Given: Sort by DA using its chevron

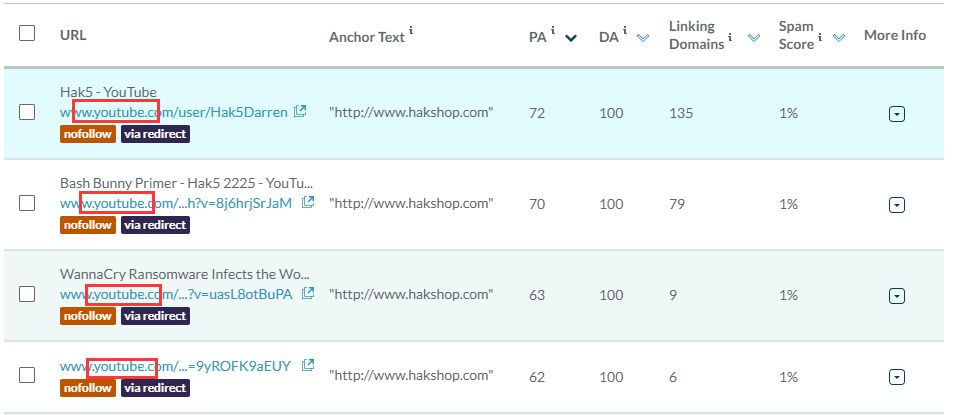Looking at the screenshot, I should pos(643,38).
